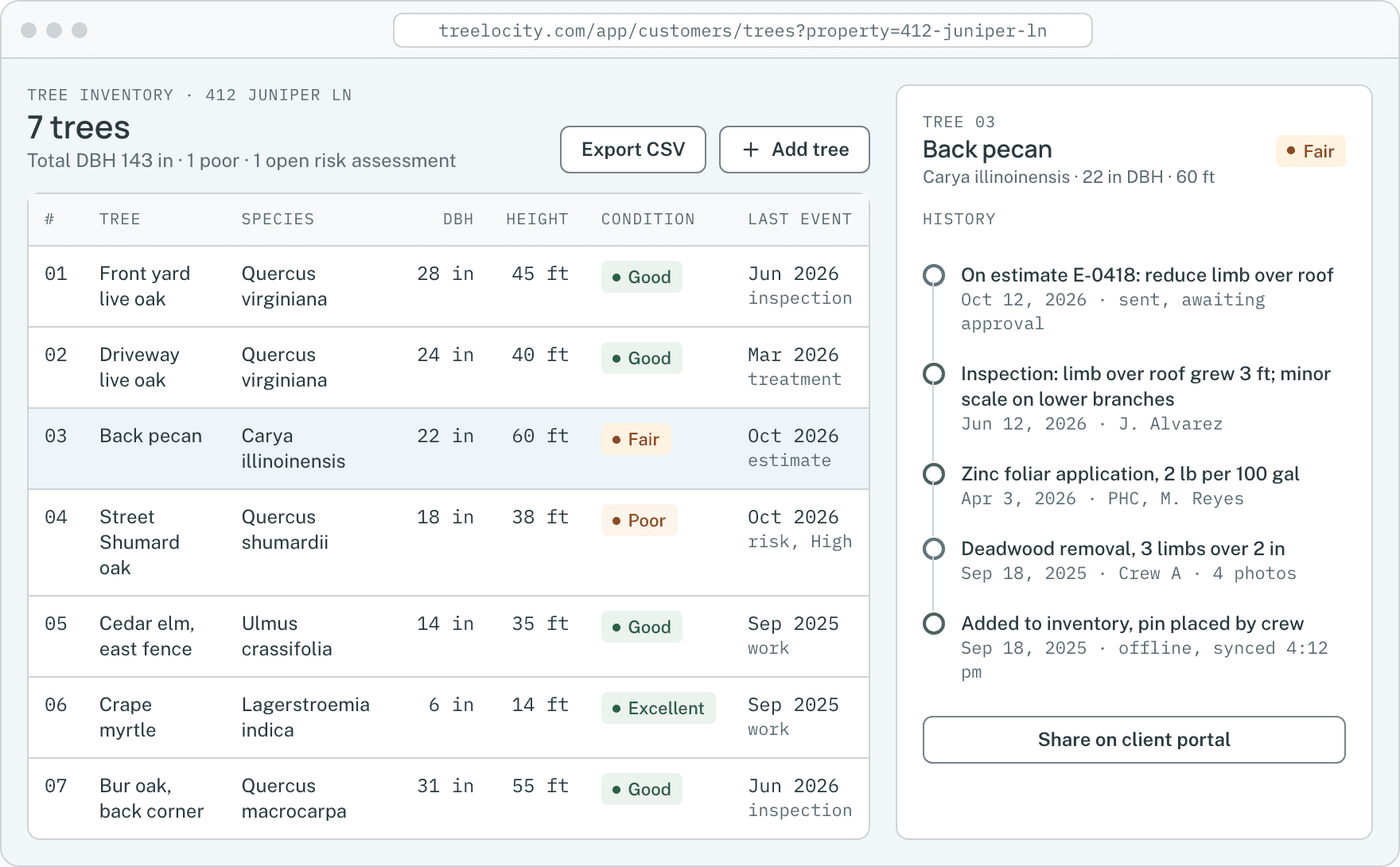The width and height of the screenshot is (1400, 867).
Task: Select timeline marker for Jun 12 inspection entry
Action: (x=934, y=374)
